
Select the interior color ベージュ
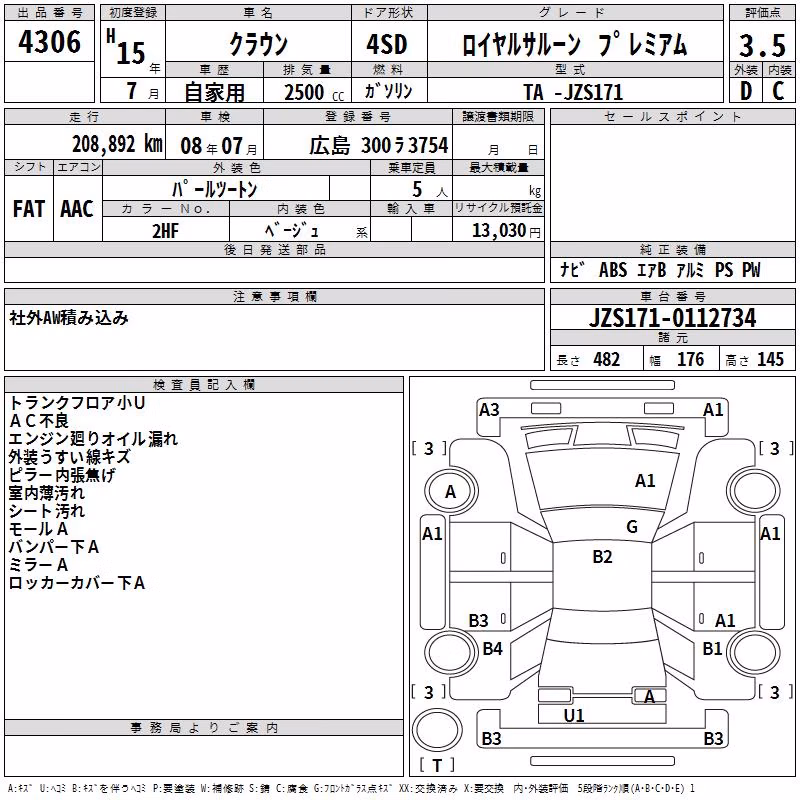pos(292,231)
